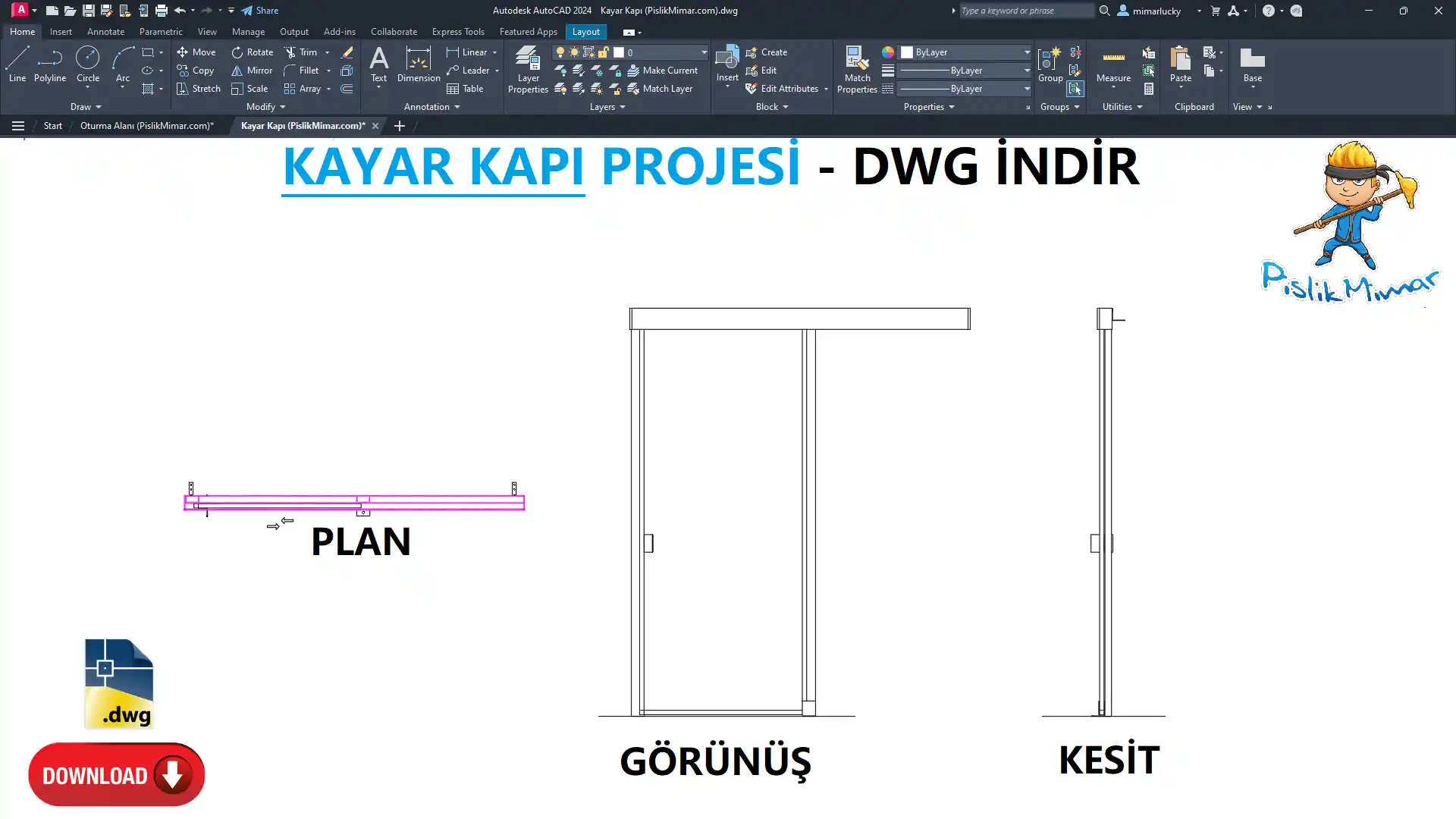Switch to the Annotate ribbon tab
The image size is (1456, 819).
click(x=105, y=32)
